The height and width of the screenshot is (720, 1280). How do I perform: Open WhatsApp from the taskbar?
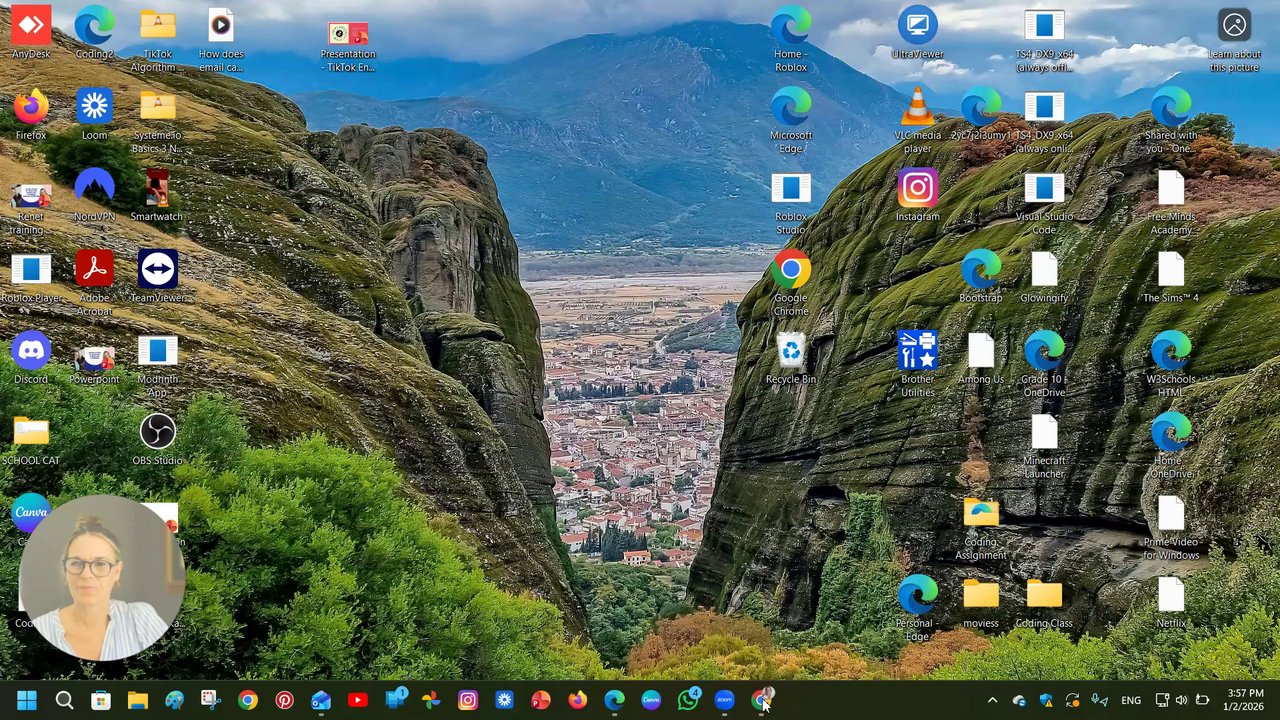tap(688, 700)
